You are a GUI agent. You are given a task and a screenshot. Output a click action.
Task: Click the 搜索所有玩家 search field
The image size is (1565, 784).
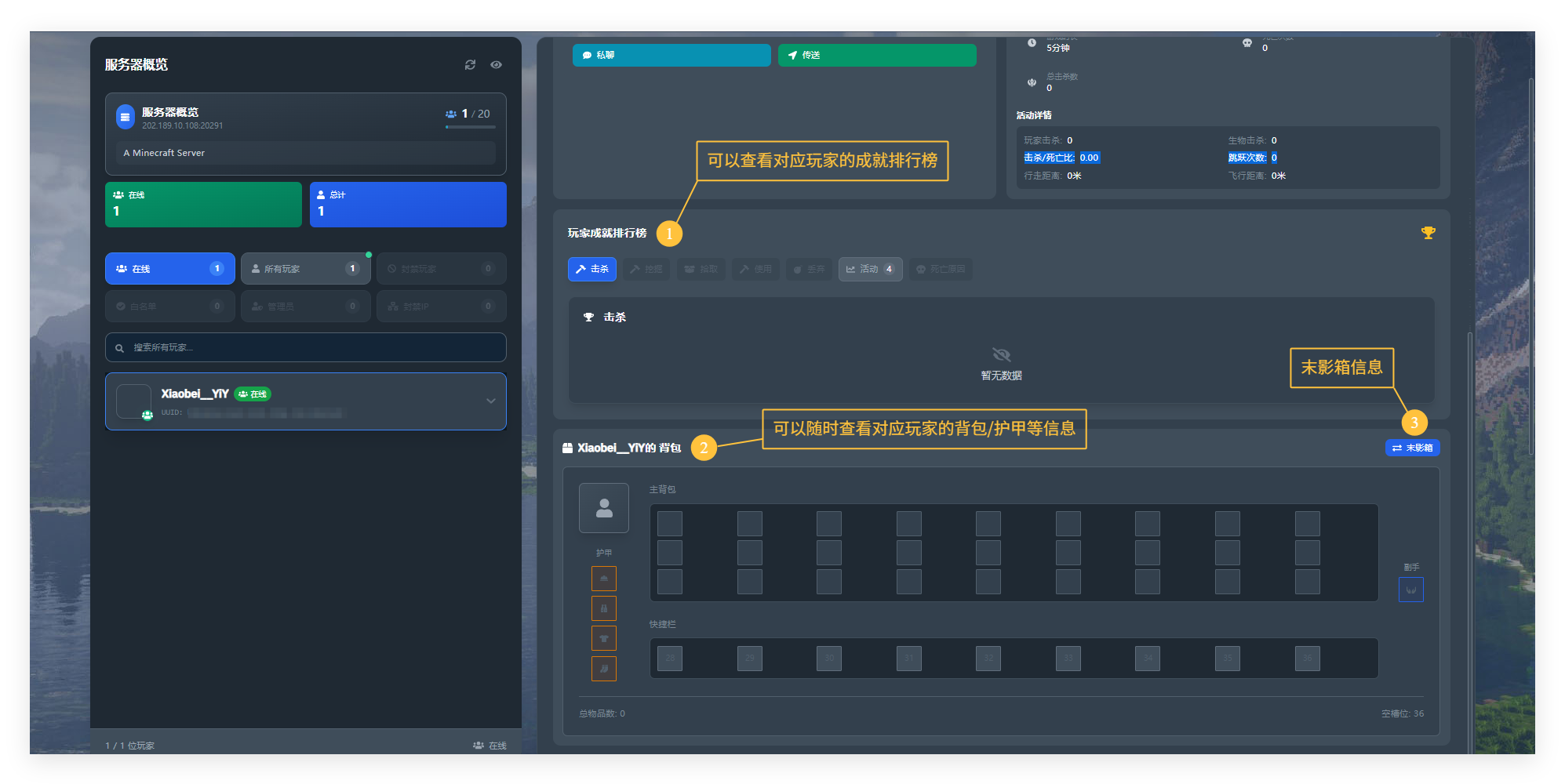point(305,347)
